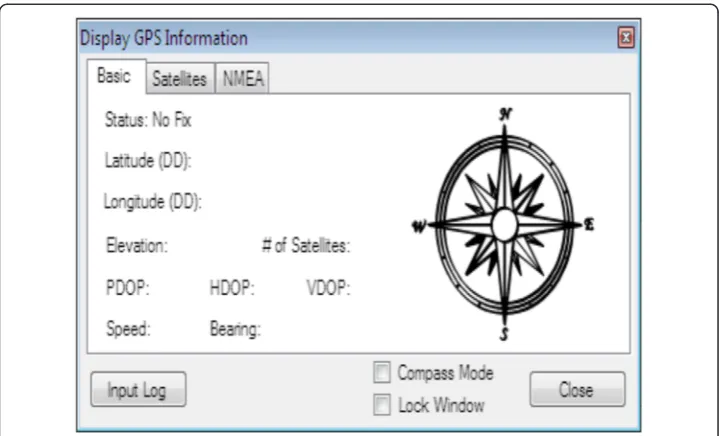Click the 'Longitude (DD):' label
The width and height of the screenshot is (719, 436).
152,202
